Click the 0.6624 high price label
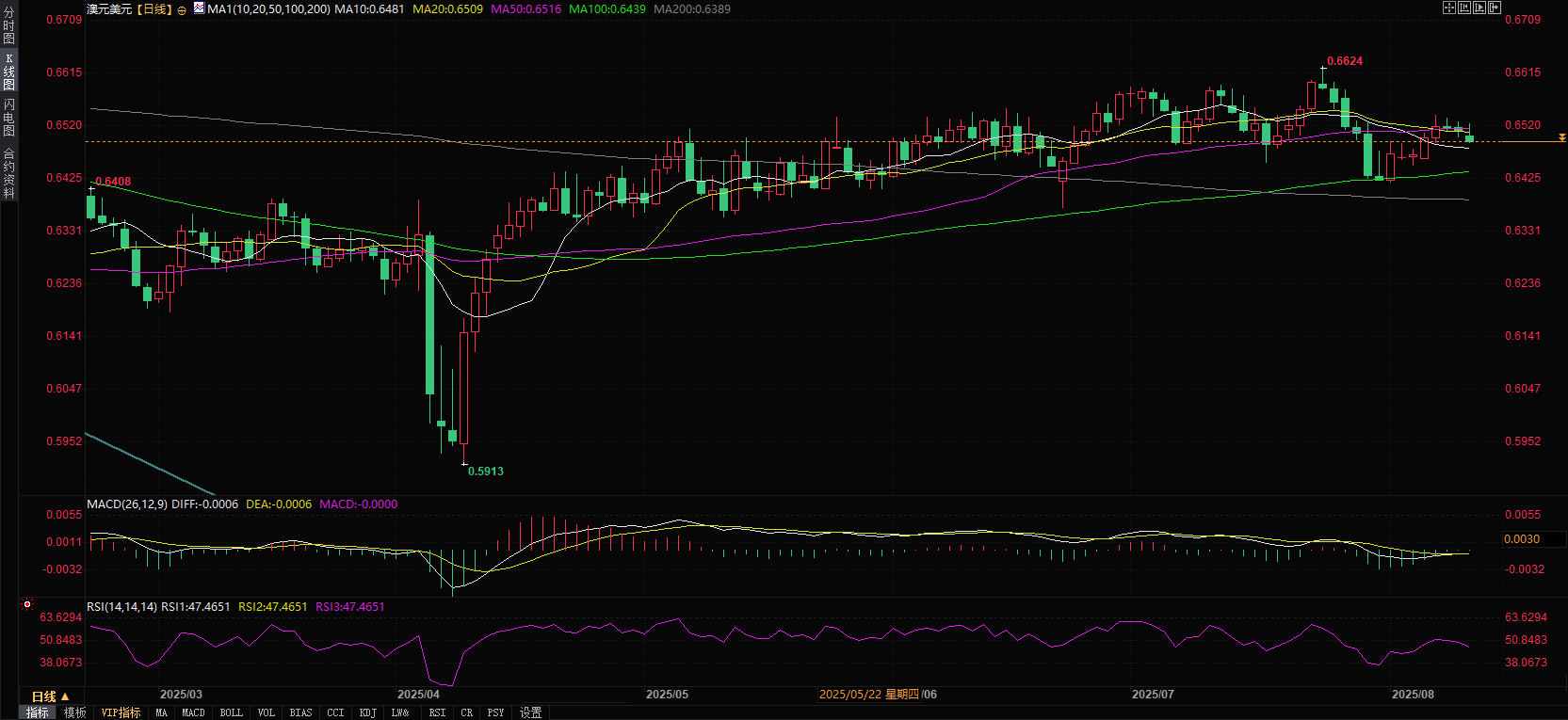The height and width of the screenshot is (720, 1568). [1345, 60]
